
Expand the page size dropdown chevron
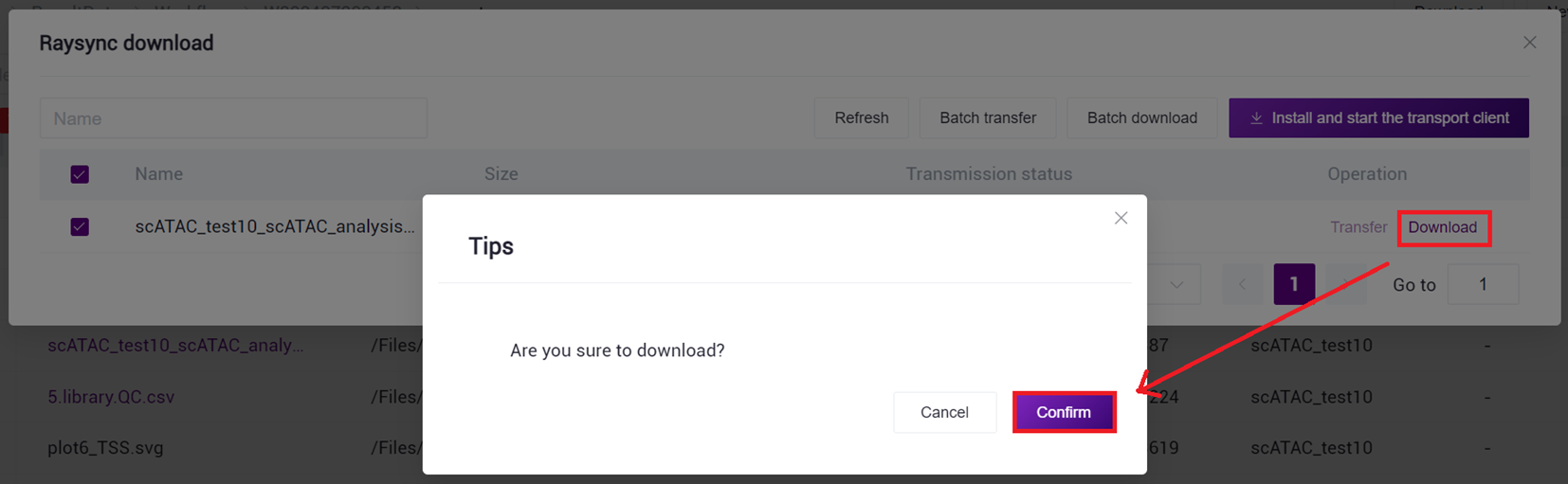point(1176,284)
